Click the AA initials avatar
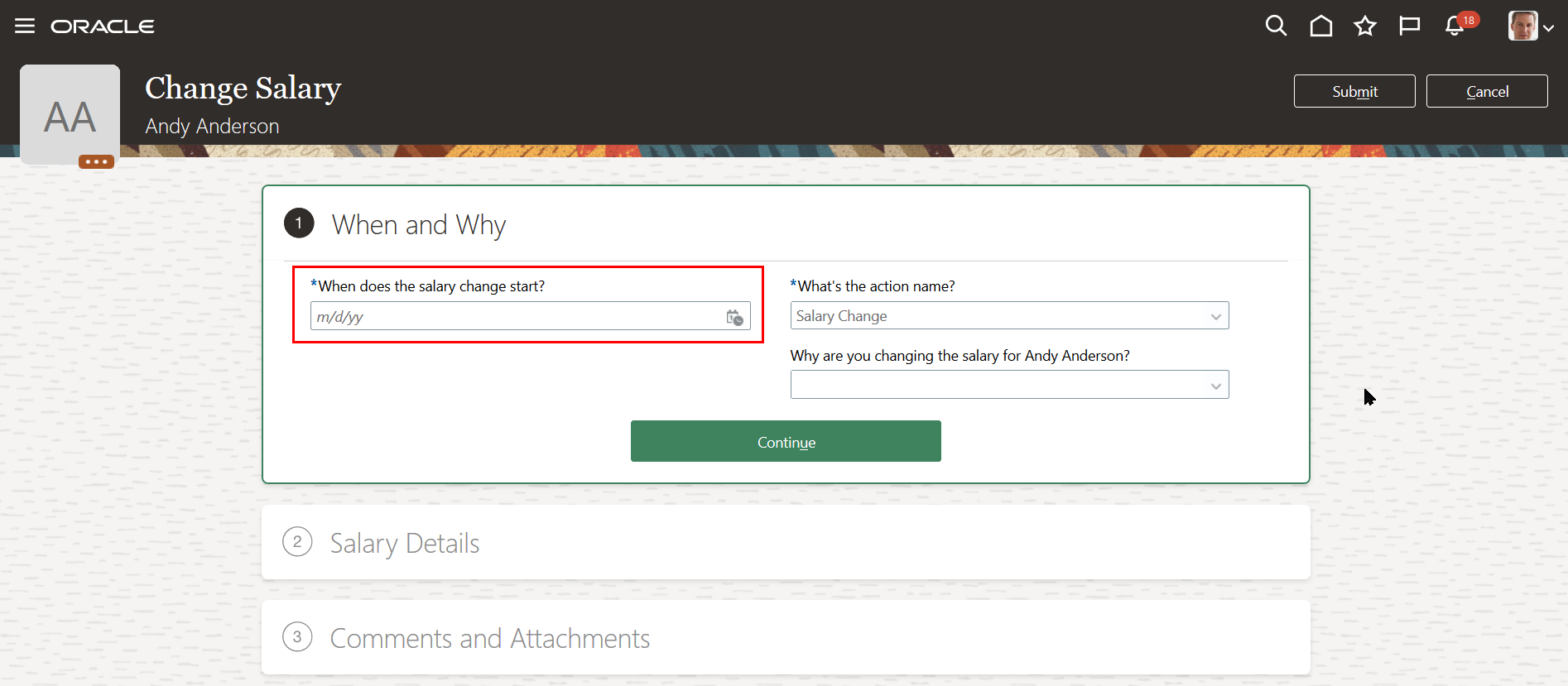This screenshot has width=1568, height=686. click(x=70, y=114)
